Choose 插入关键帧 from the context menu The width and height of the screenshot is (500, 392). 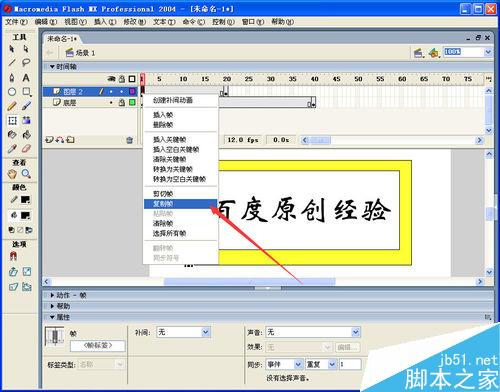[x=180, y=140]
